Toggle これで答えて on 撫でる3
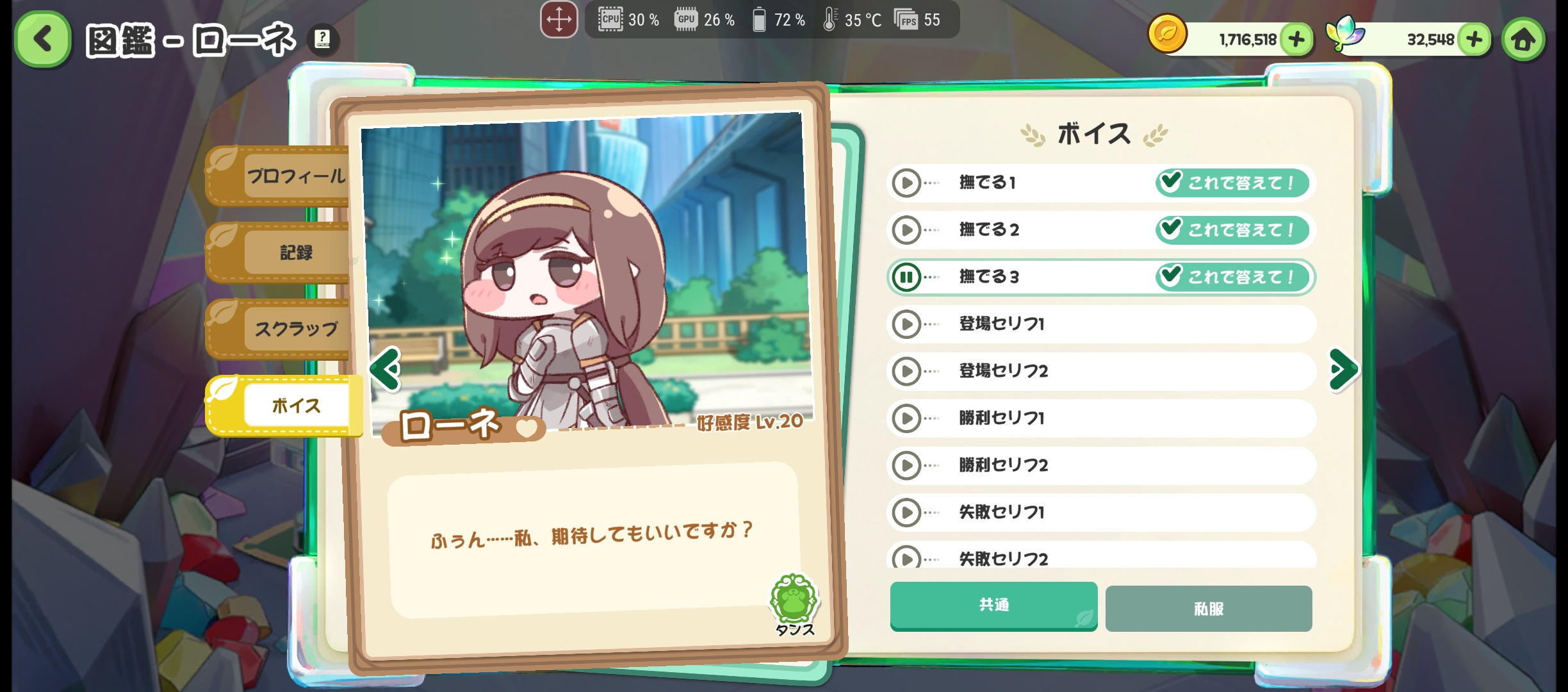The height and width of the screenshot is (692, 1568). click(x=1232, y=277)
